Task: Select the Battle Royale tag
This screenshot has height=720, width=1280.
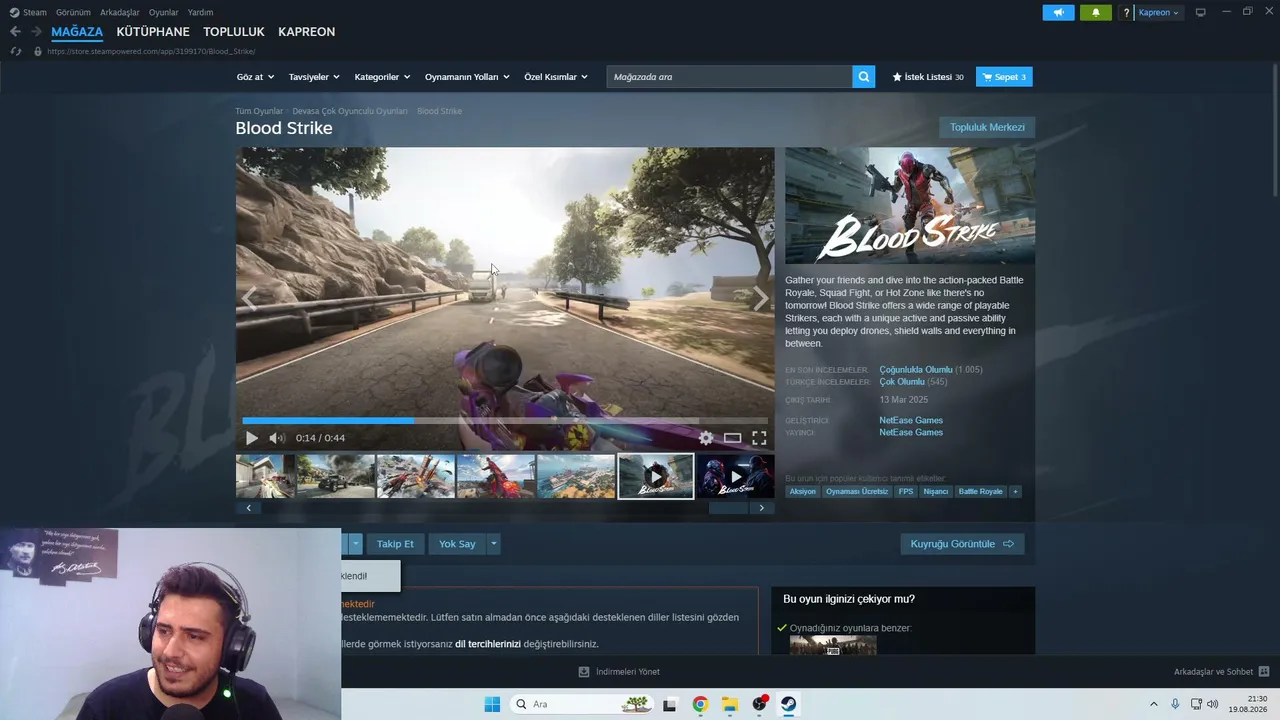Action: click(980, 492)
